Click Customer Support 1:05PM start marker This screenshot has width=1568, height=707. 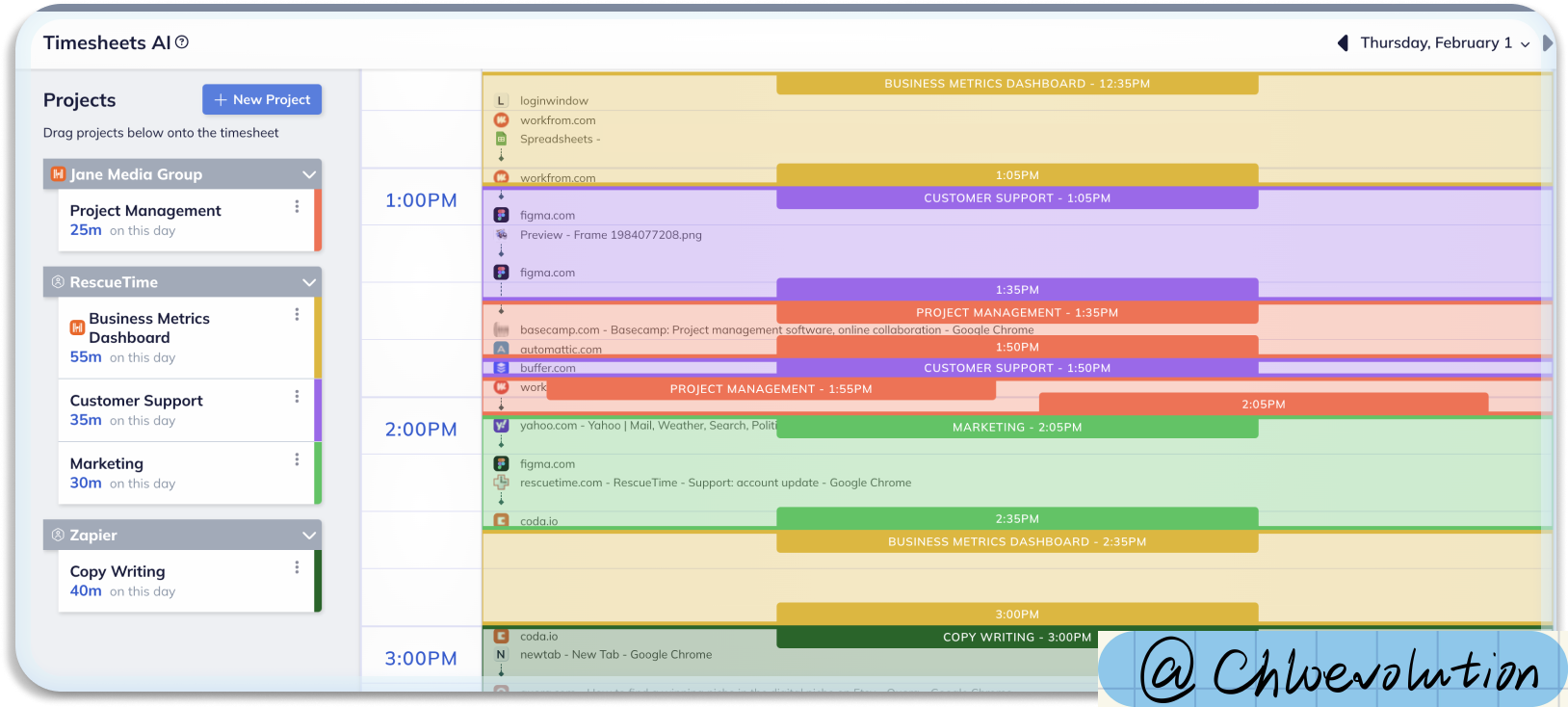[x=1017, y=197]
